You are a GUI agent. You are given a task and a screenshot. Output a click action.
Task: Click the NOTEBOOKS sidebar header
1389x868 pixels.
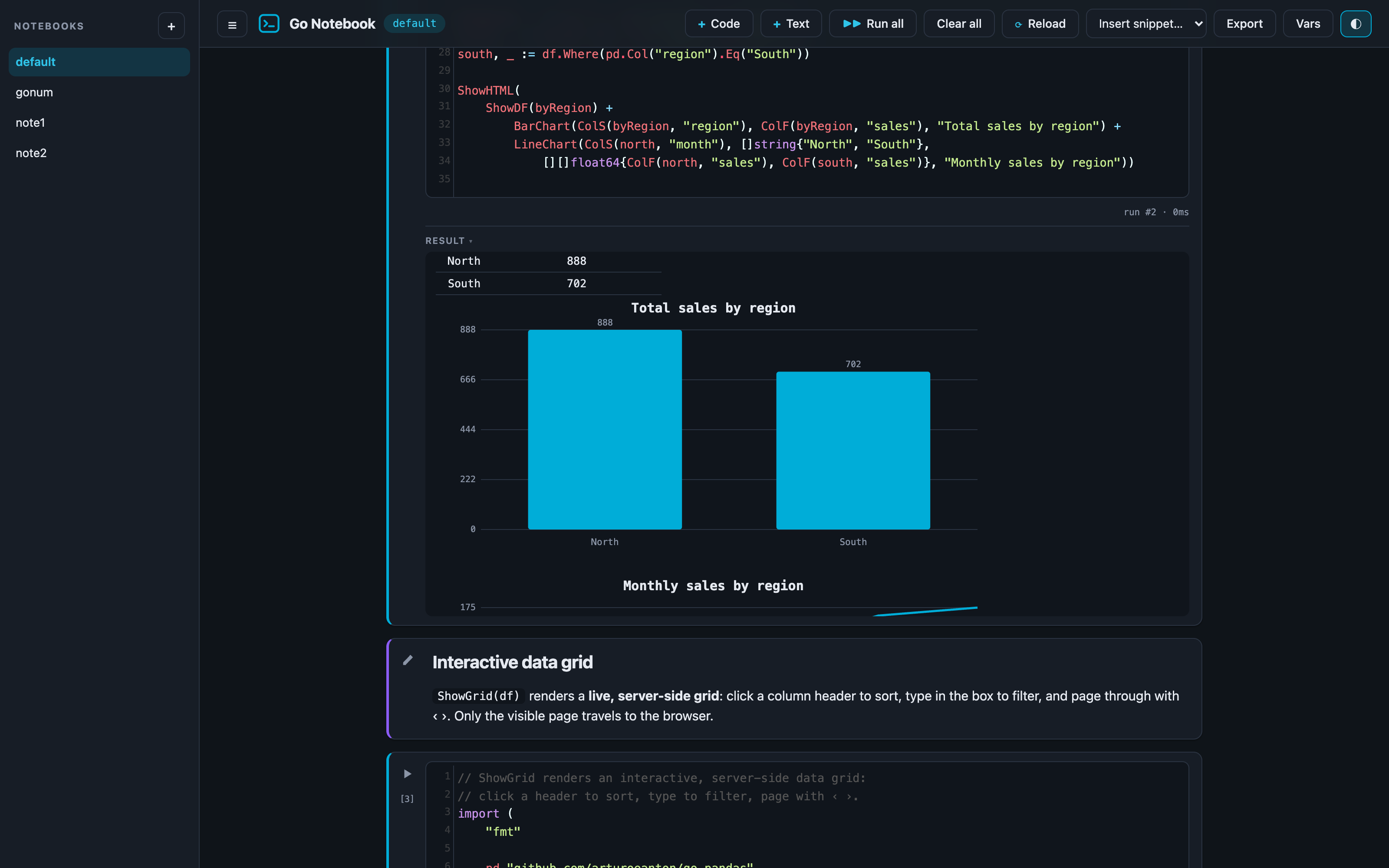coord(49,26)
